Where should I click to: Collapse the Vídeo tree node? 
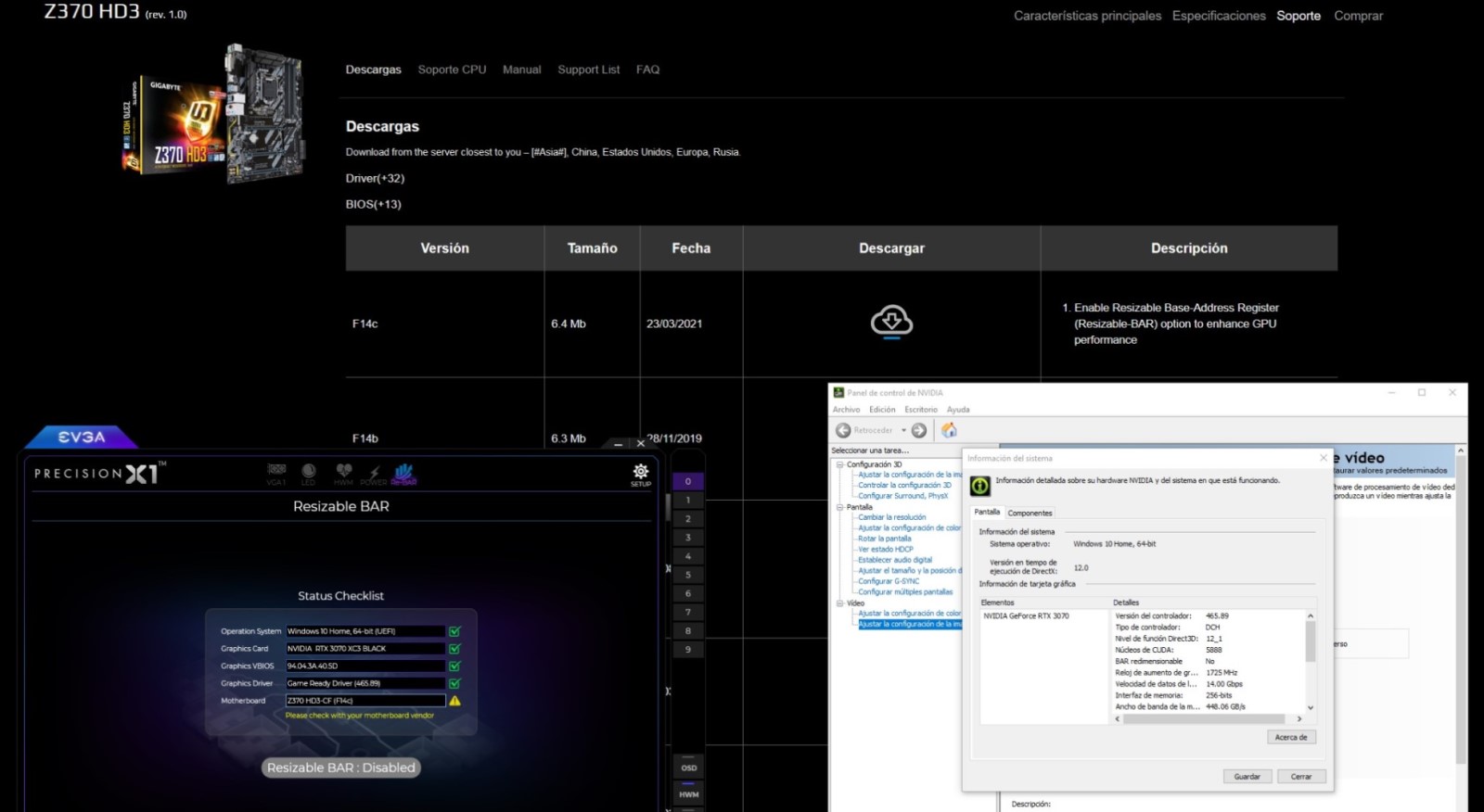tap(840, 603)
